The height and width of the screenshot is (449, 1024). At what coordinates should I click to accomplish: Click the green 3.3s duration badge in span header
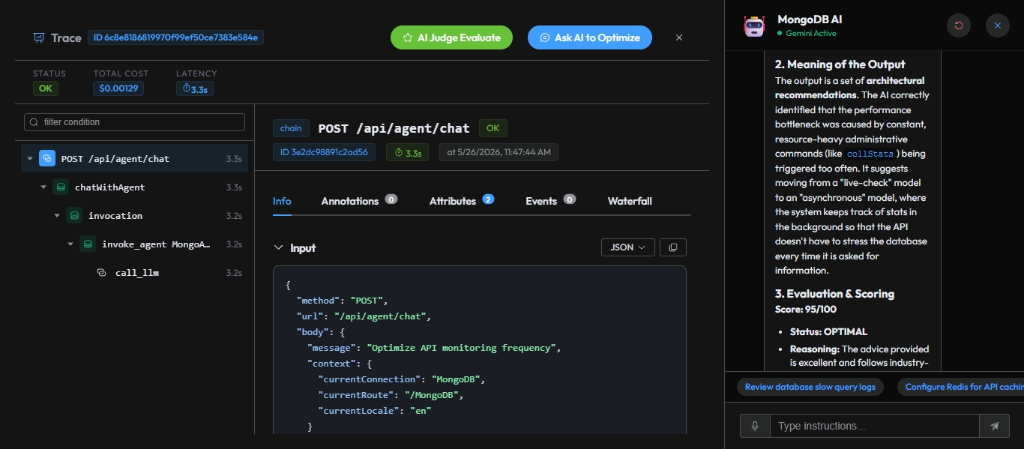408,153
